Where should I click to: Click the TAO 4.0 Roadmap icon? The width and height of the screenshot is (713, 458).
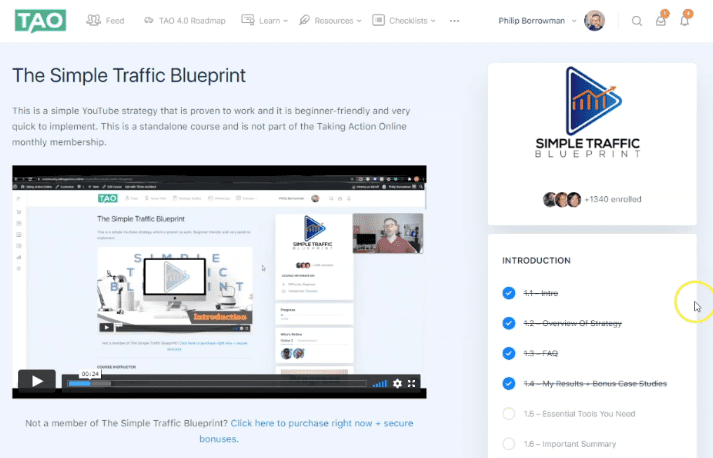[149, 20]
